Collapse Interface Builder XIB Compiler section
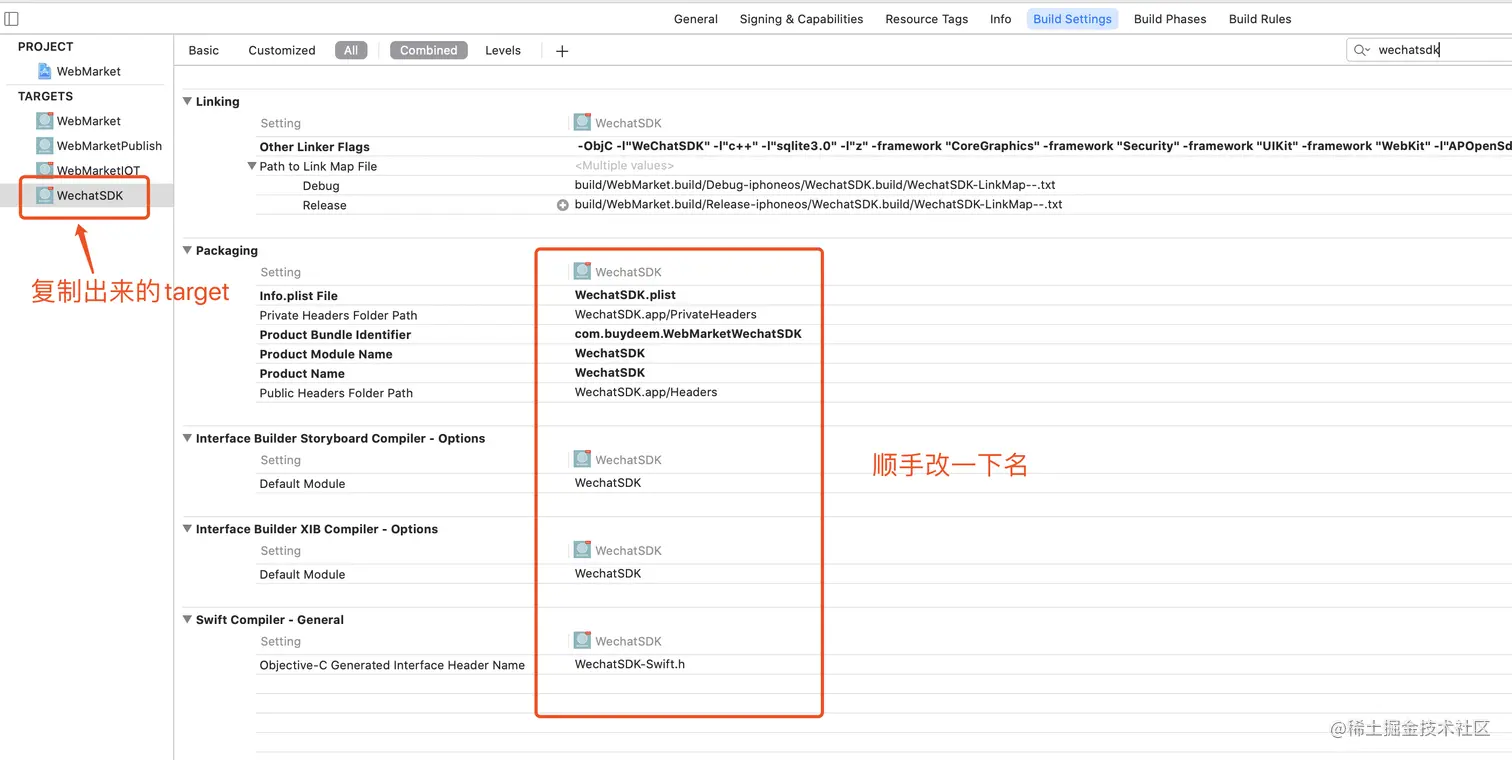The image size is (1512, 760). click(x=187, y=528)
